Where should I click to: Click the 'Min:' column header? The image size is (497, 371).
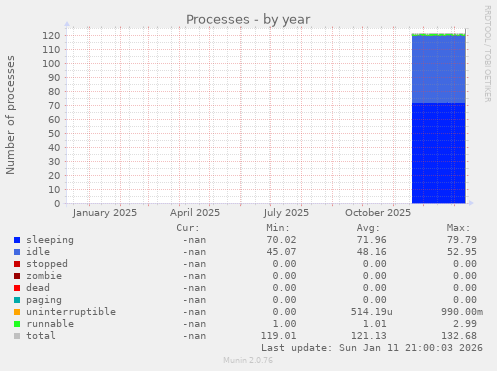[278, 228]
